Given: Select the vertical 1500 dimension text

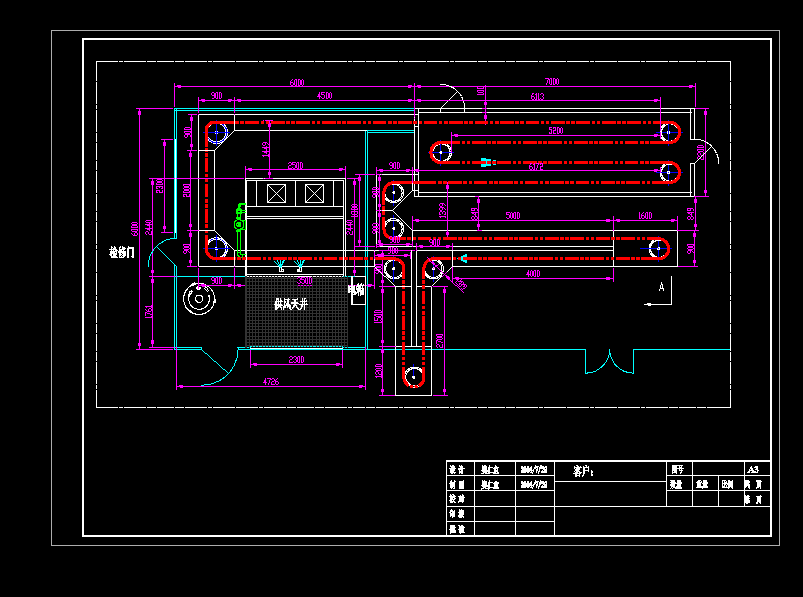Looking at the screenshot, I should [x=378, y=316].
